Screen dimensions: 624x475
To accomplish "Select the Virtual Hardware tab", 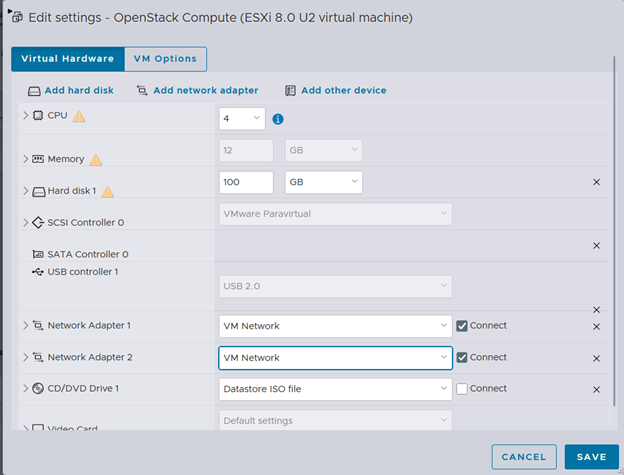I will pyautogui.click(x=68, y=59).
